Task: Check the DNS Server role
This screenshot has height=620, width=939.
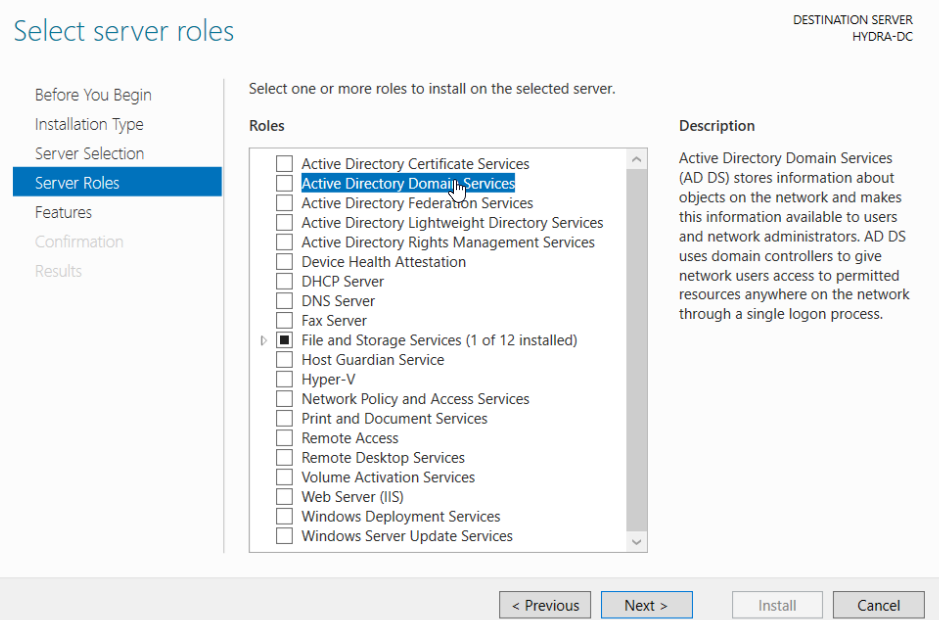Action: 284,300
